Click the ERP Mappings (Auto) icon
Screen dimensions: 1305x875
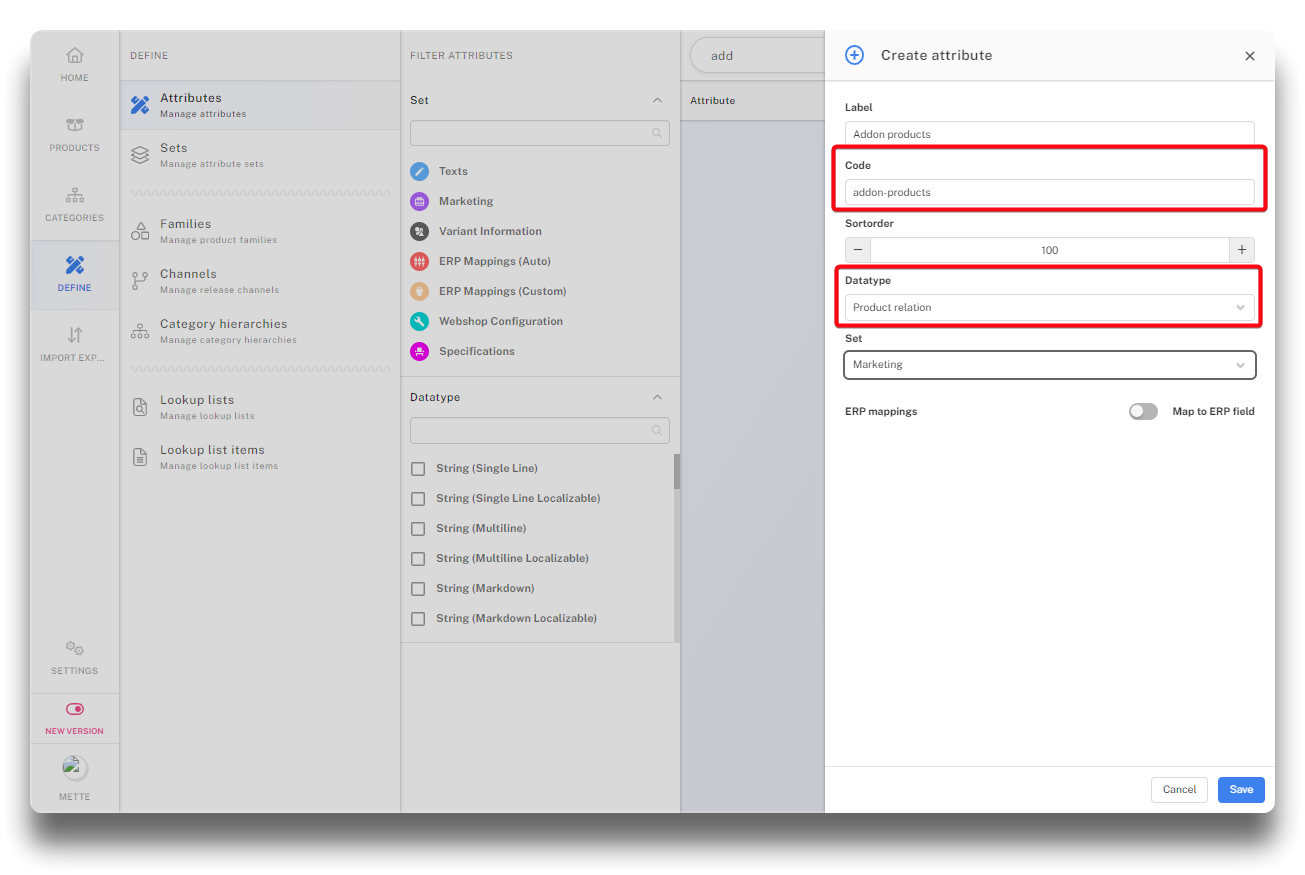(x=420, y=262)
